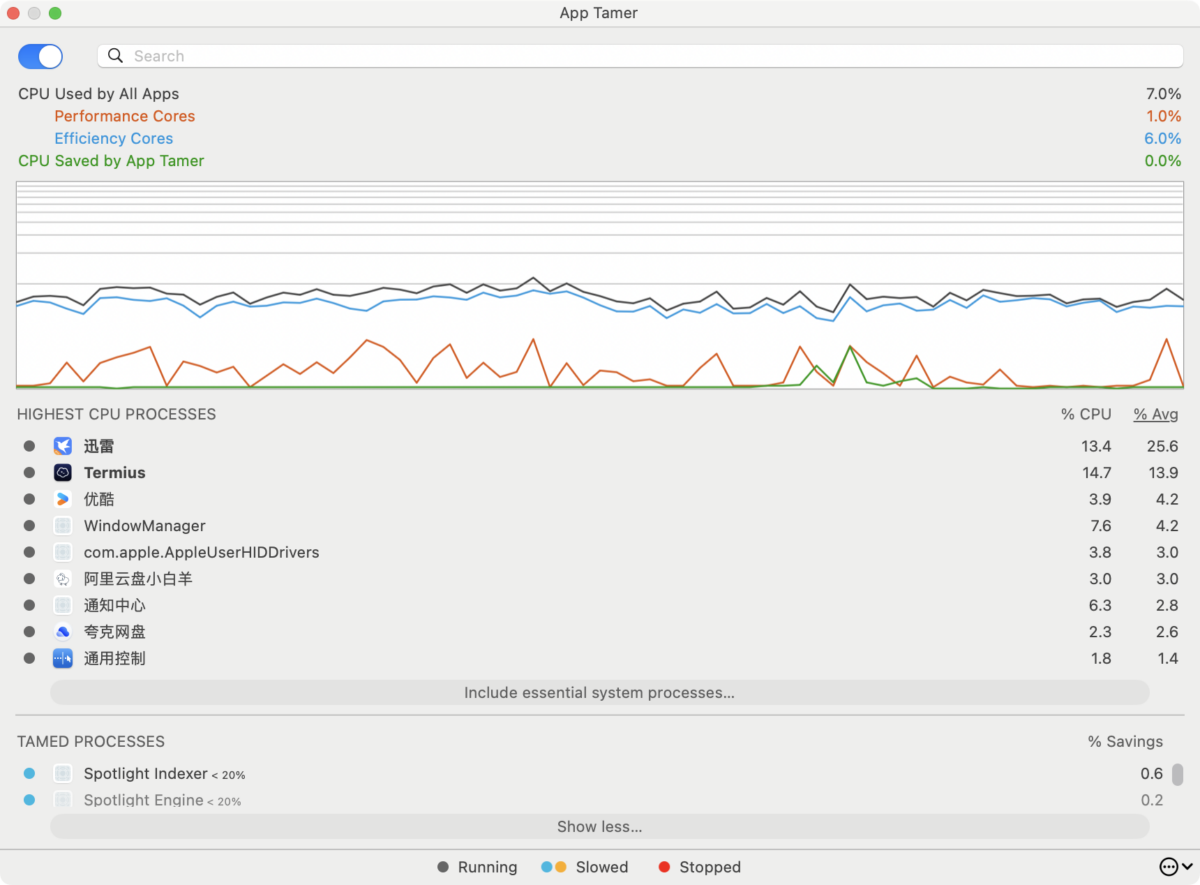The image size is (1200, 885).
Task: Click the running status dot for WindowManager
Action: tap(29, 525)
